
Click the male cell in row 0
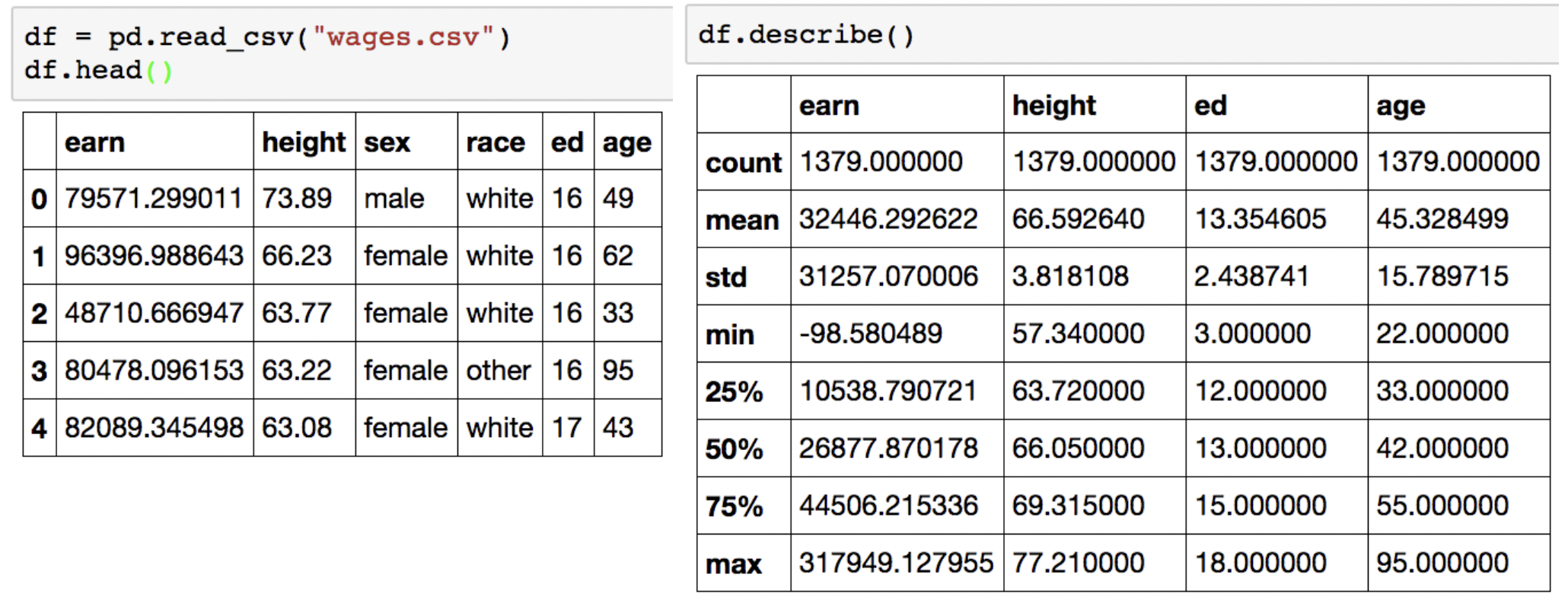coord(394,198)
